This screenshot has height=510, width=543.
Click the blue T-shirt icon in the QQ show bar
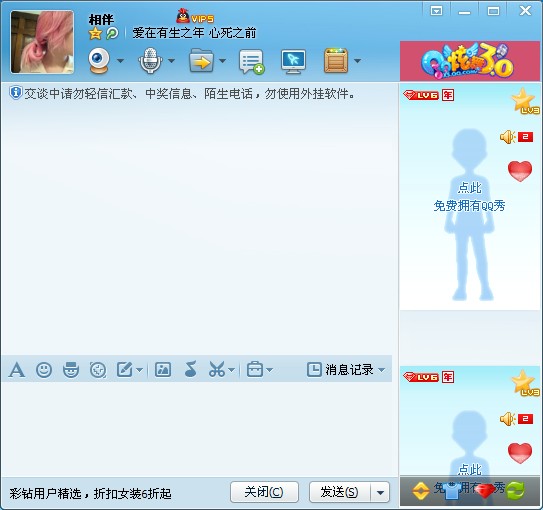coord(451,491)
